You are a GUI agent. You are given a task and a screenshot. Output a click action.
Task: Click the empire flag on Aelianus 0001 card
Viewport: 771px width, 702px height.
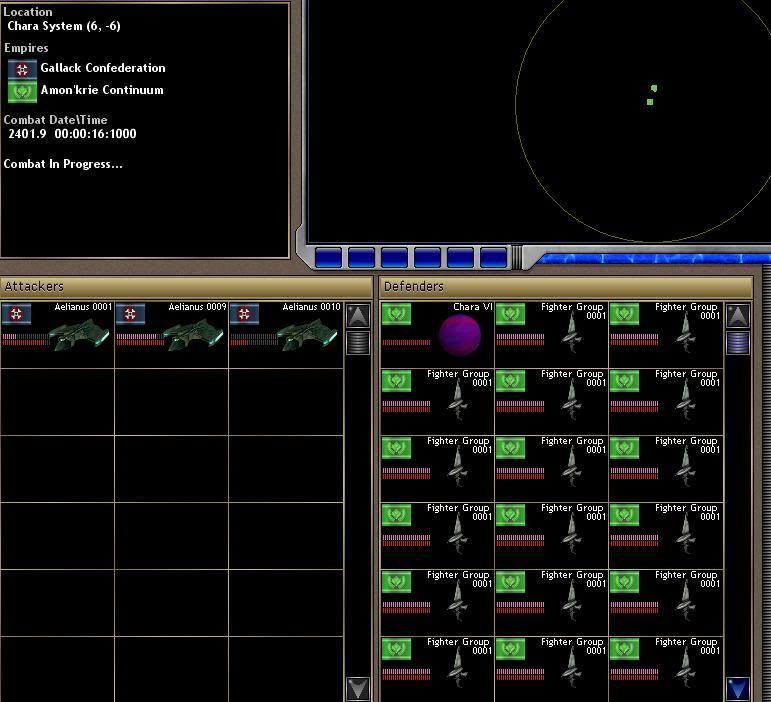click(16, 314)
